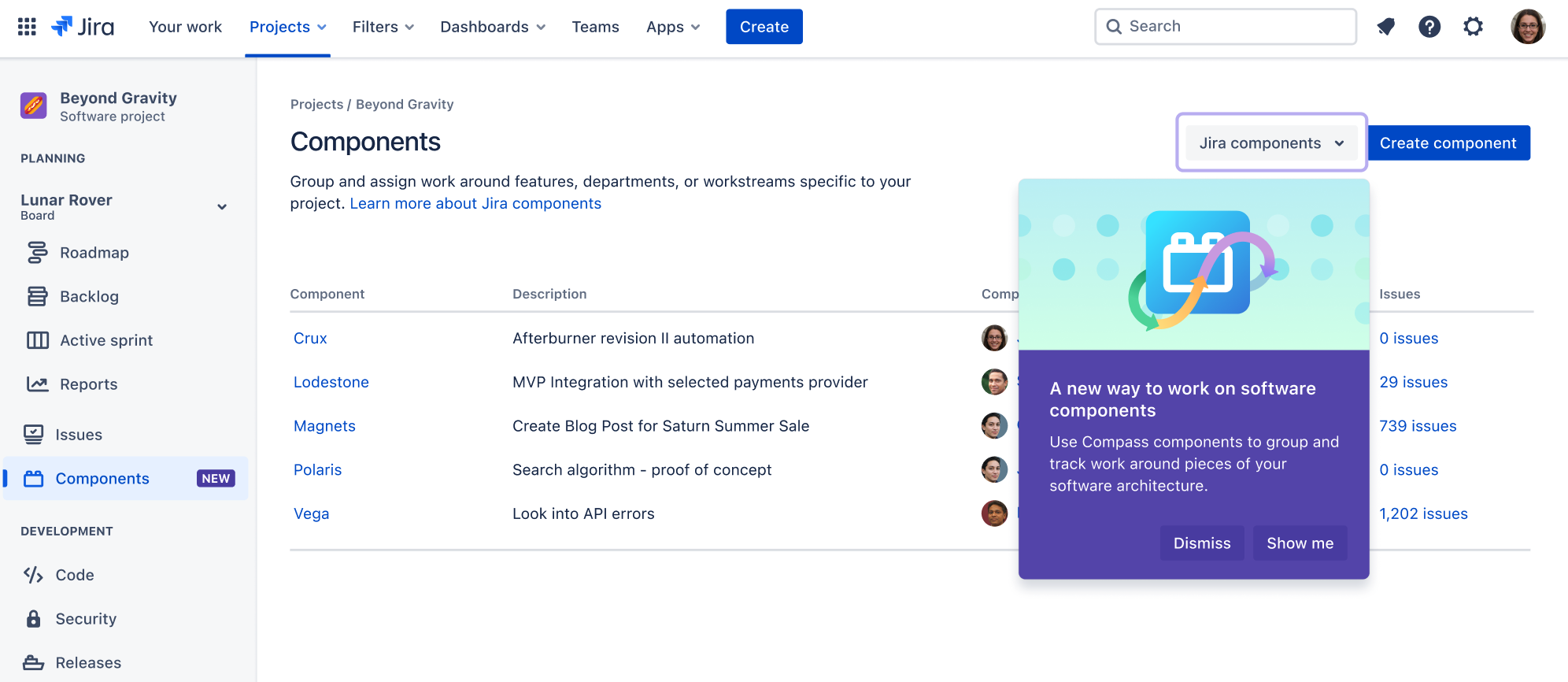Open the Teams menu item
This screenshot has width=1568, height=682.
pyautogui.click(x=596, y=27)
